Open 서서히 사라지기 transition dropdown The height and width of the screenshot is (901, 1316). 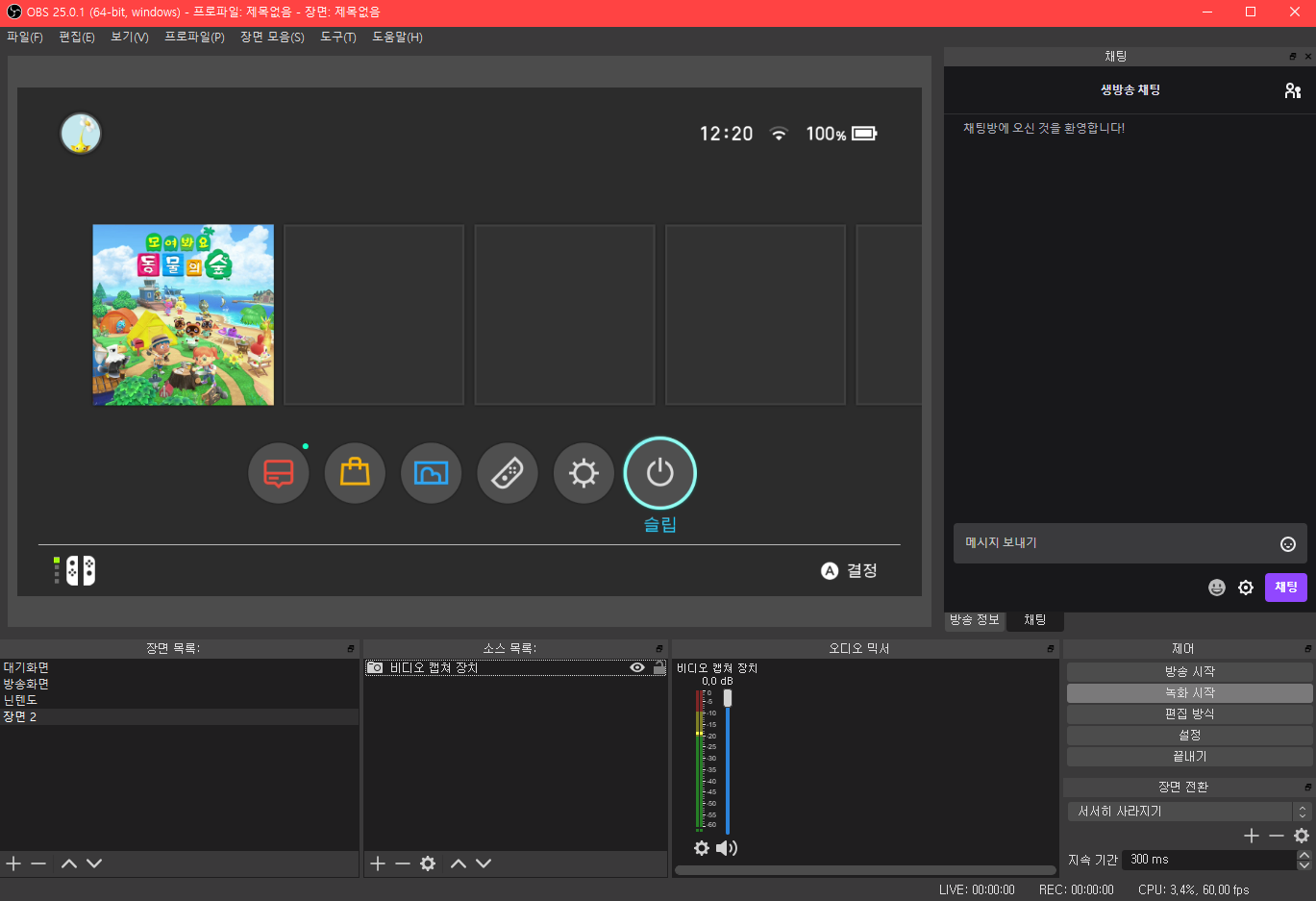(1189, 812)
